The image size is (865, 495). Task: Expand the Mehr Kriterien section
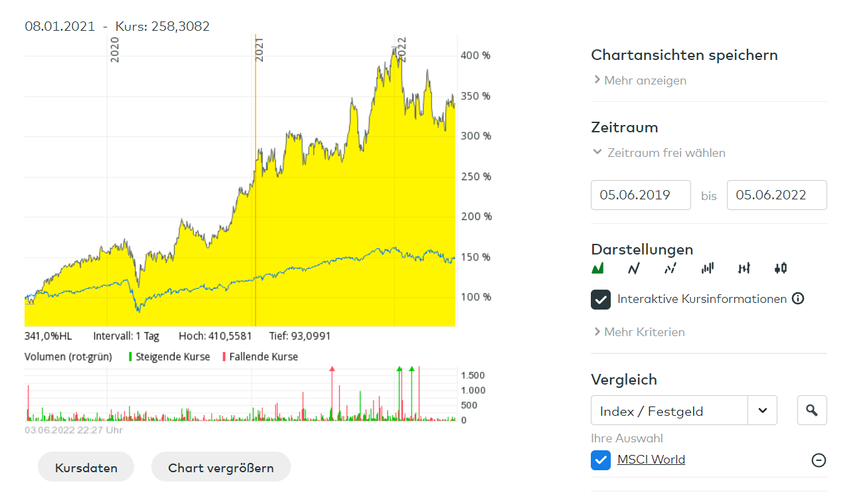[639, 331]
